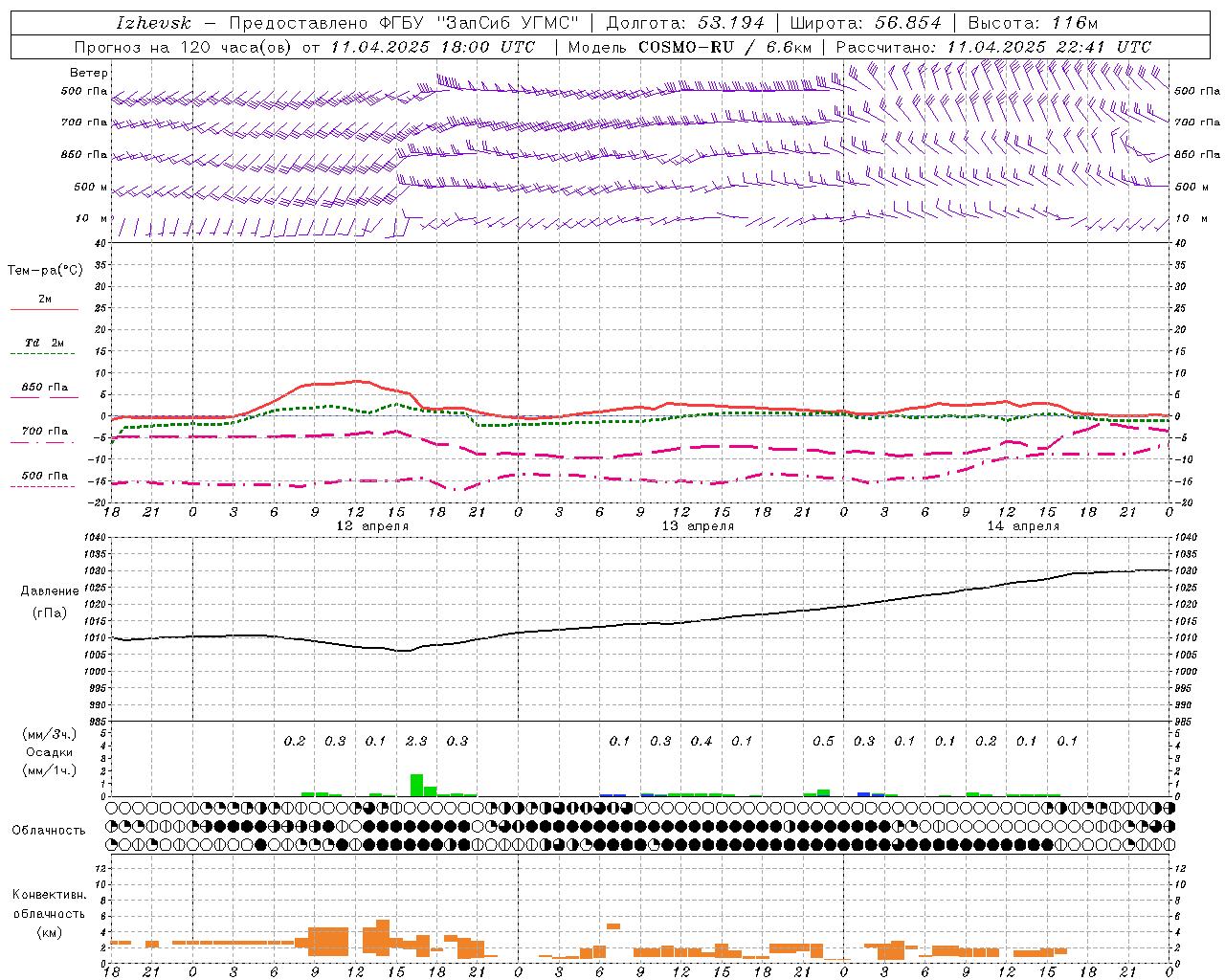
Task: Click the "Td 2м" dew point legend entry
Action: tap(45, 343)
